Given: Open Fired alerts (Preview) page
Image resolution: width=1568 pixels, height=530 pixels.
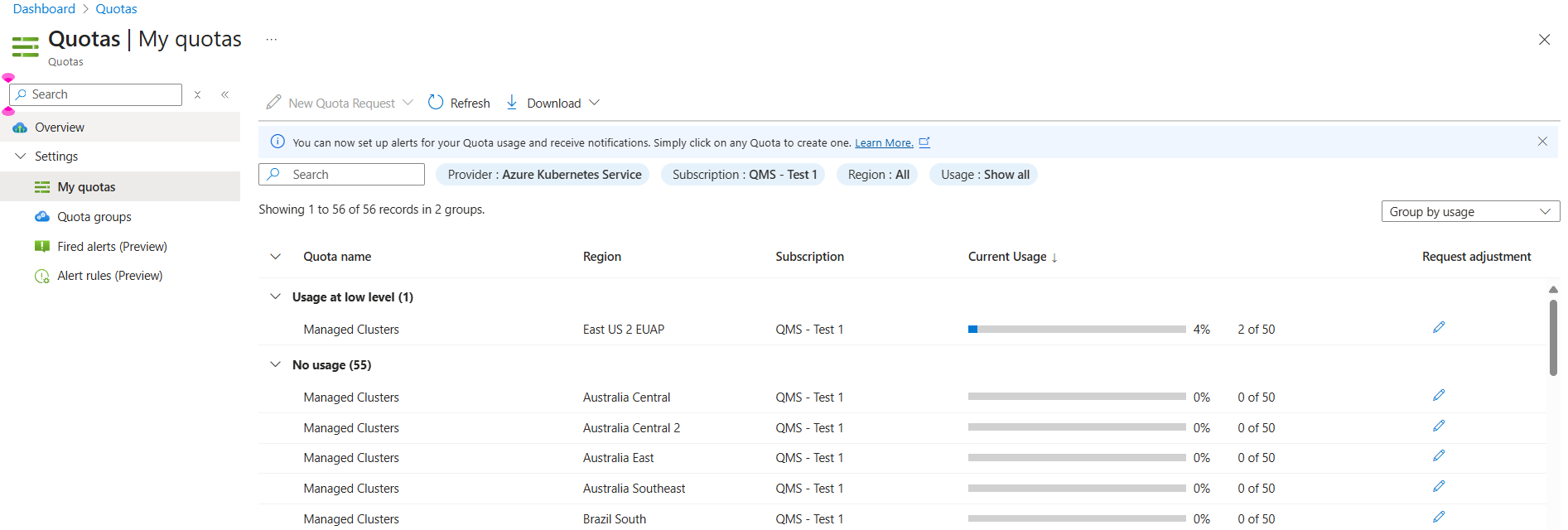Looking at the screenshot, I should pyautogui.click(x=112, y=247).
